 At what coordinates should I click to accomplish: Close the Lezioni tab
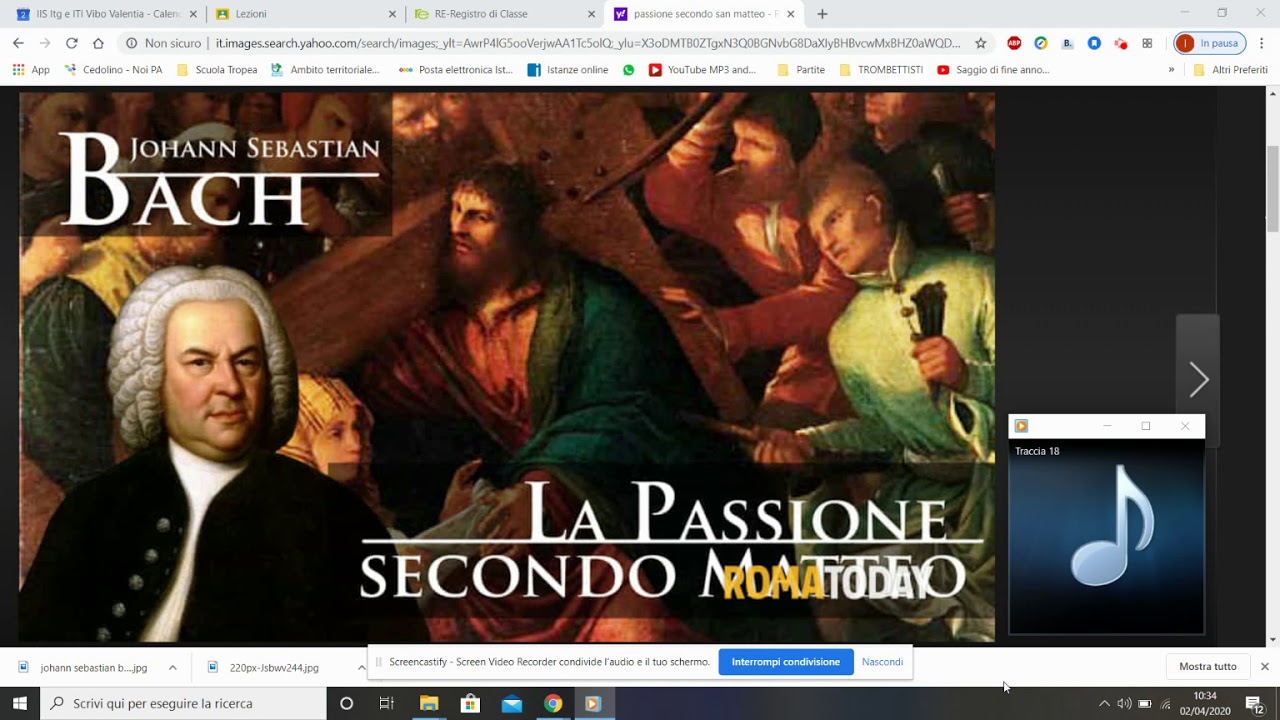(392, 14)
